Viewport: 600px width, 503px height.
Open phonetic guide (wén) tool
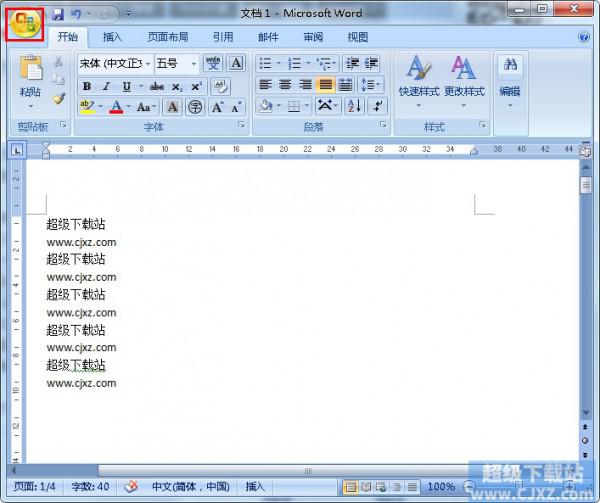click(x=213, y=63)
